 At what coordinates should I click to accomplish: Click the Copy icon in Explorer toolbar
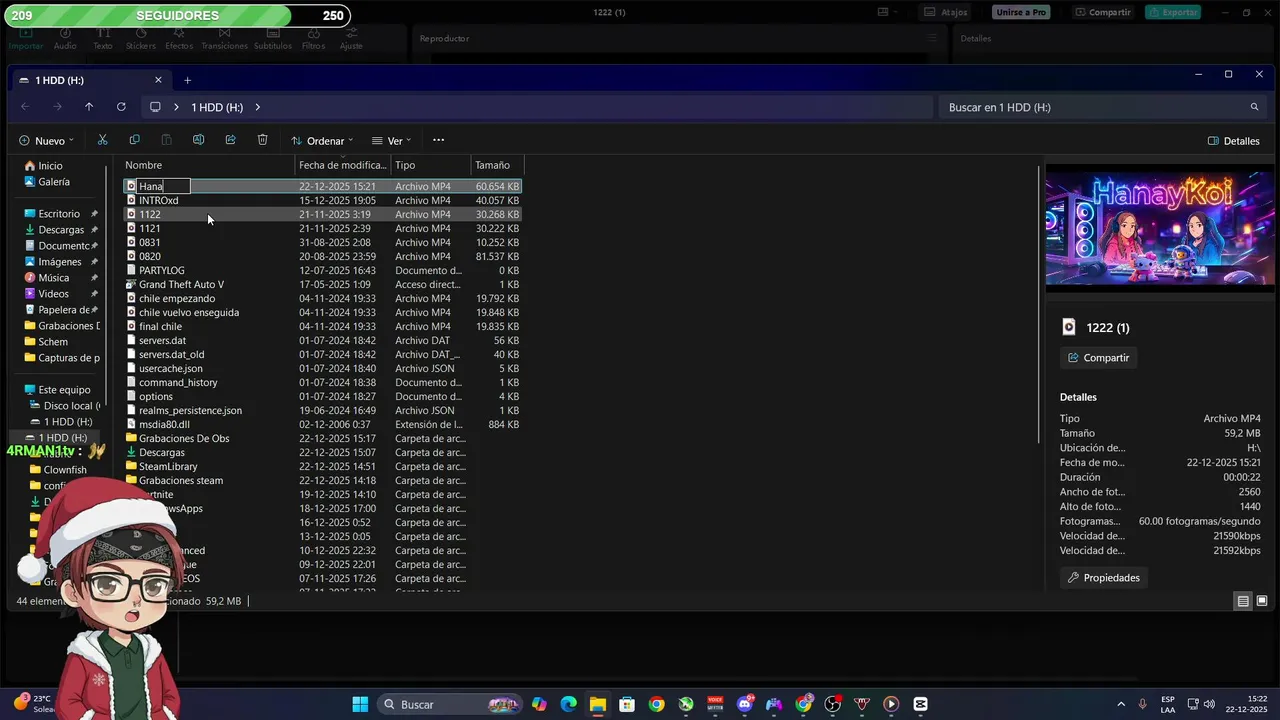click(x=134, y=140)
